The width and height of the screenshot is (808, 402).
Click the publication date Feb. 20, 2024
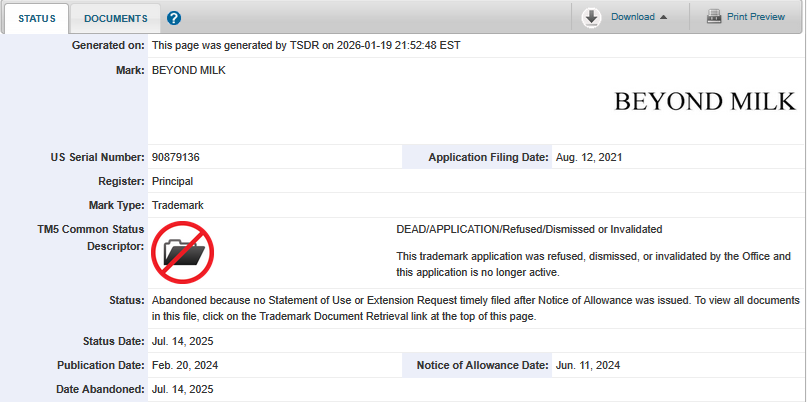click(x=183, y=366)
